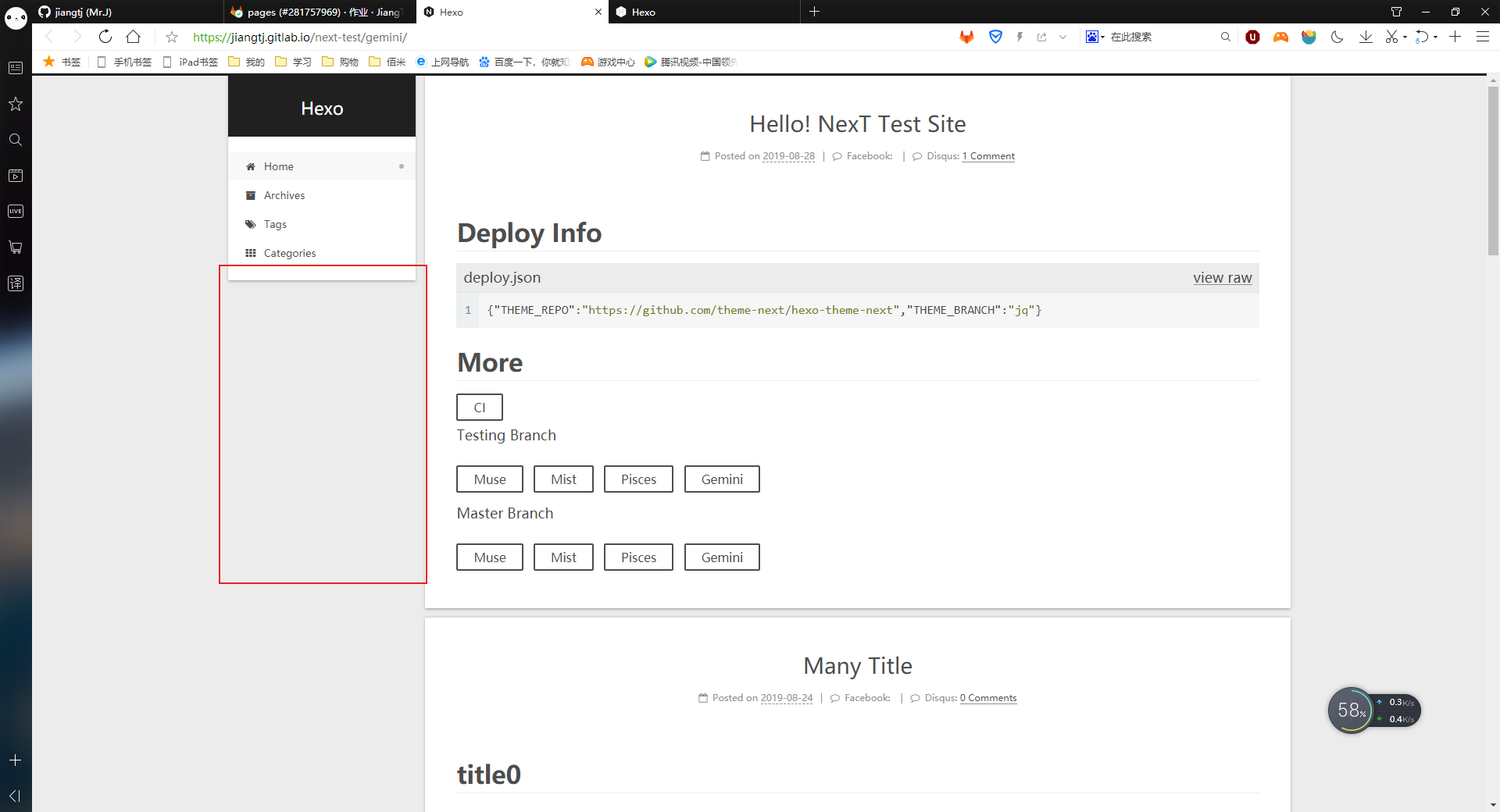Open the sidebar video player icon
The height and width of the screenshot is (812, 1500).
point(16,176)
